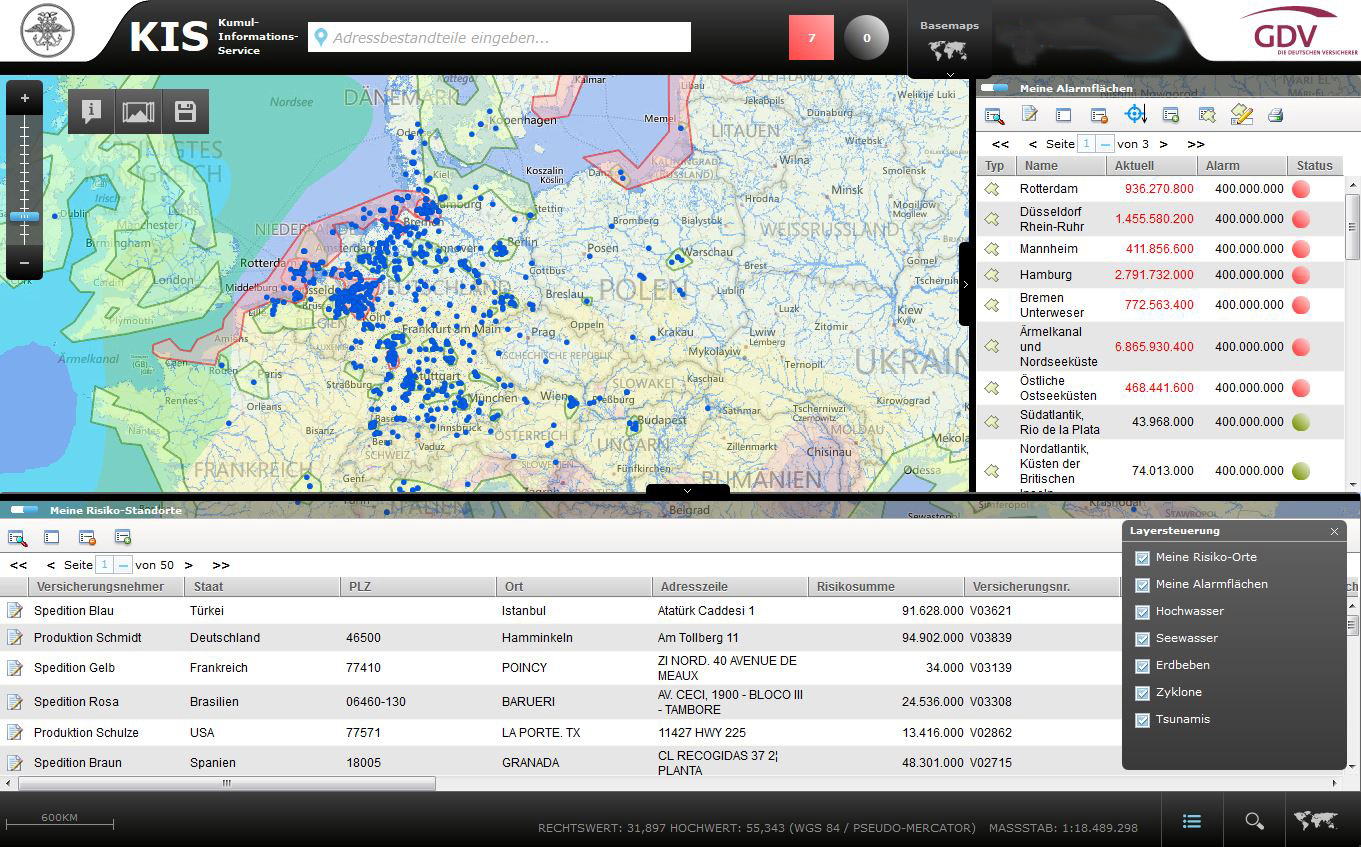This screenshot has width=1361, height=847.
Task: Uncheck the Meine Risiko-Orte layer
Action: pos(1142,557)
